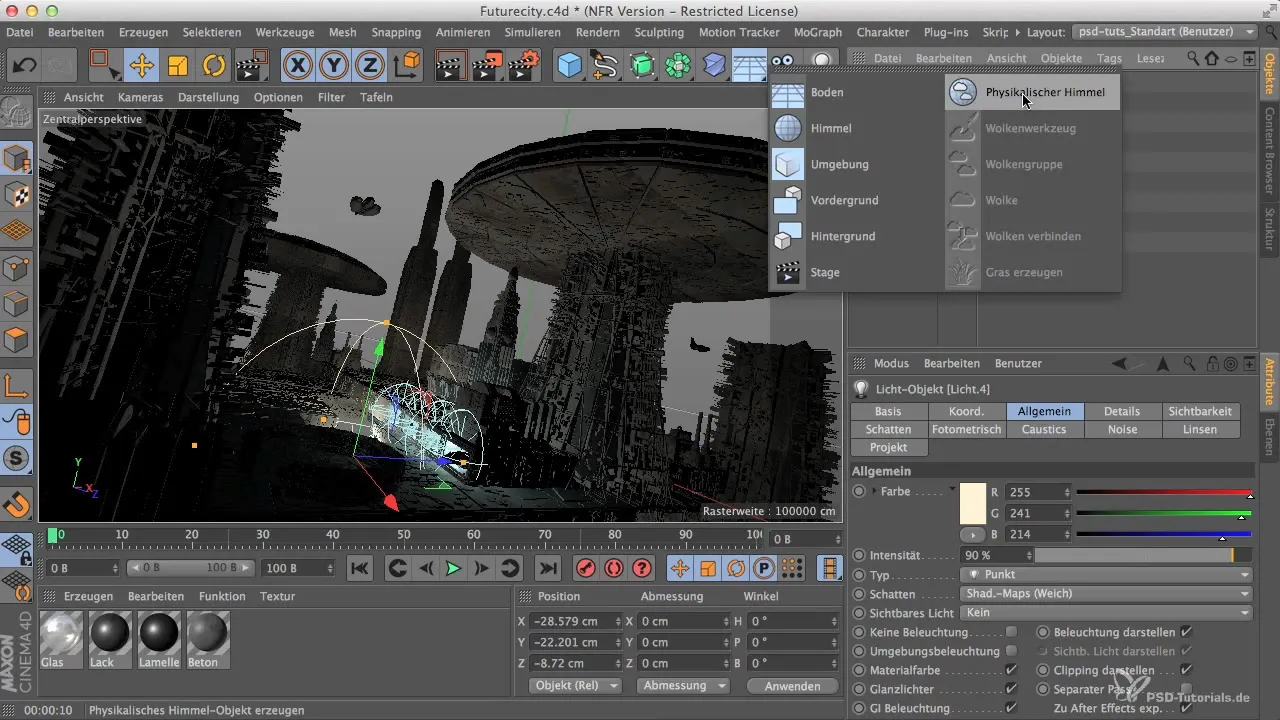Select axis mode L-shaped icon in sidebar
The image size is (1280, 720).
[17, 385]
